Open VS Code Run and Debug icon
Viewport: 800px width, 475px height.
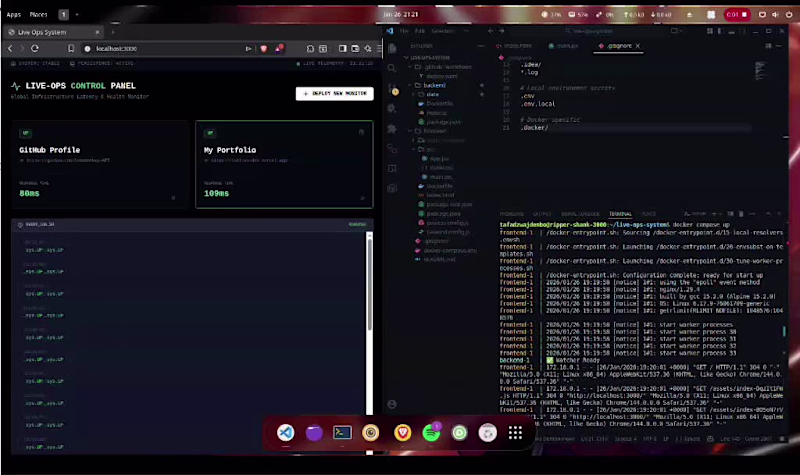(392, 108)
